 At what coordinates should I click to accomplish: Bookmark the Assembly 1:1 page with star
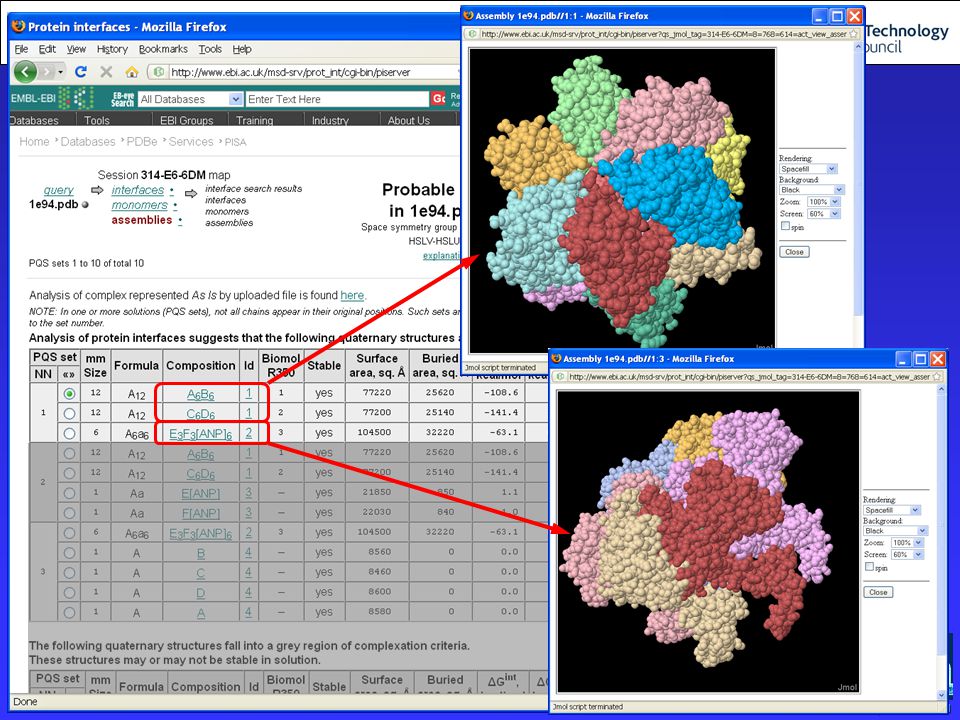pyautogui.click(x=853, y=34)
